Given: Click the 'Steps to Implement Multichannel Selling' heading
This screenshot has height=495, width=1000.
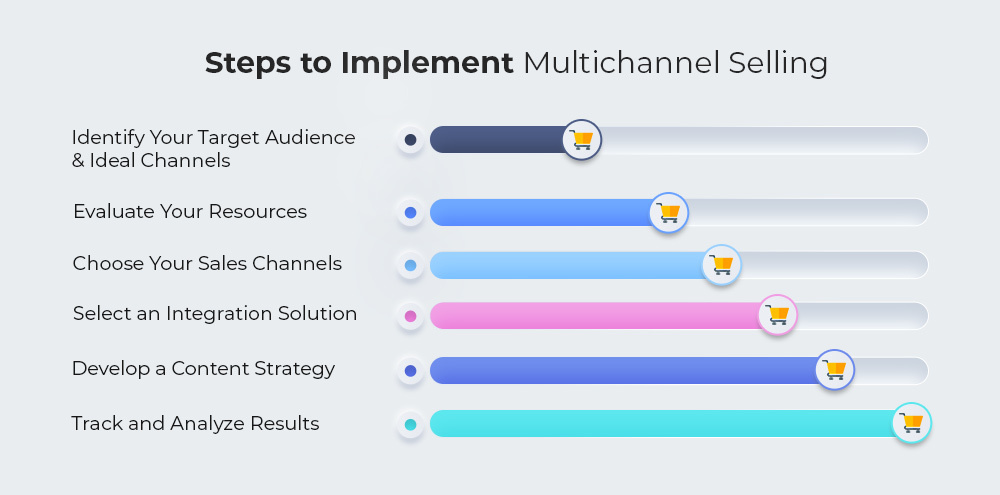Looking at the screenshot, I should click(517, 64).
